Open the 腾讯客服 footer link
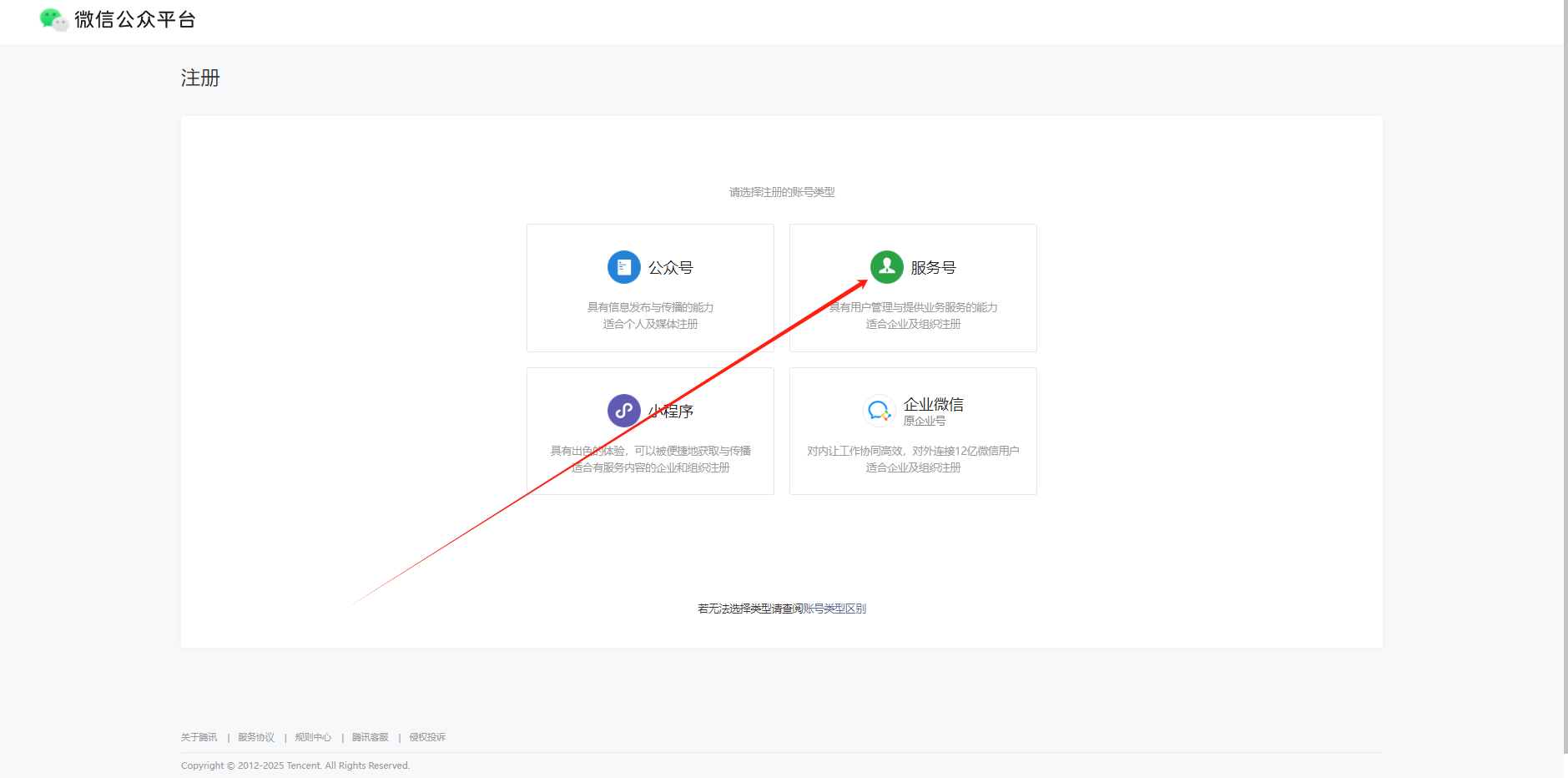The height and width of the screenshot is (778, 1568). tap(370, 737)
